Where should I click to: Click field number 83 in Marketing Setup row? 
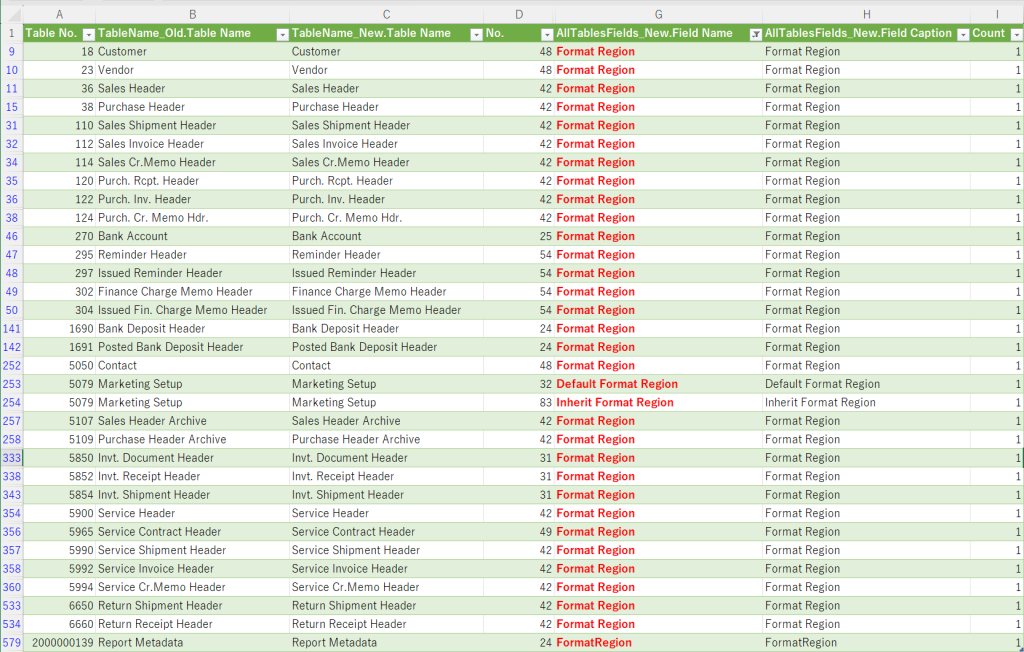pyautogui.click(x=519, y=402)
